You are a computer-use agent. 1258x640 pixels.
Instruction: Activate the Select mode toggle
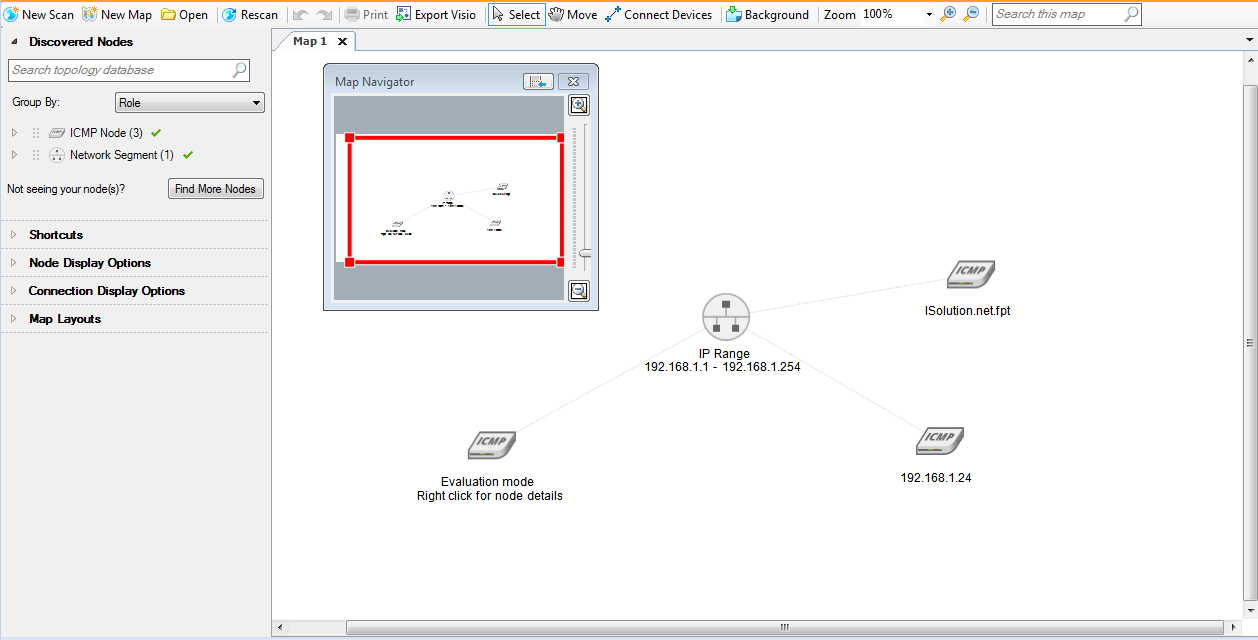[516, 14]
